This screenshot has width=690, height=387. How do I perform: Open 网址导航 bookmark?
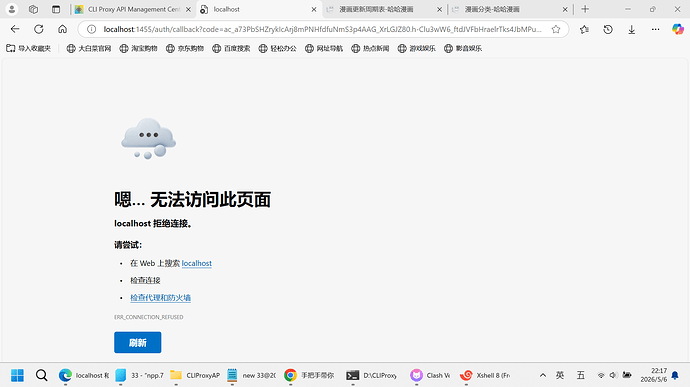click(324, 48)
